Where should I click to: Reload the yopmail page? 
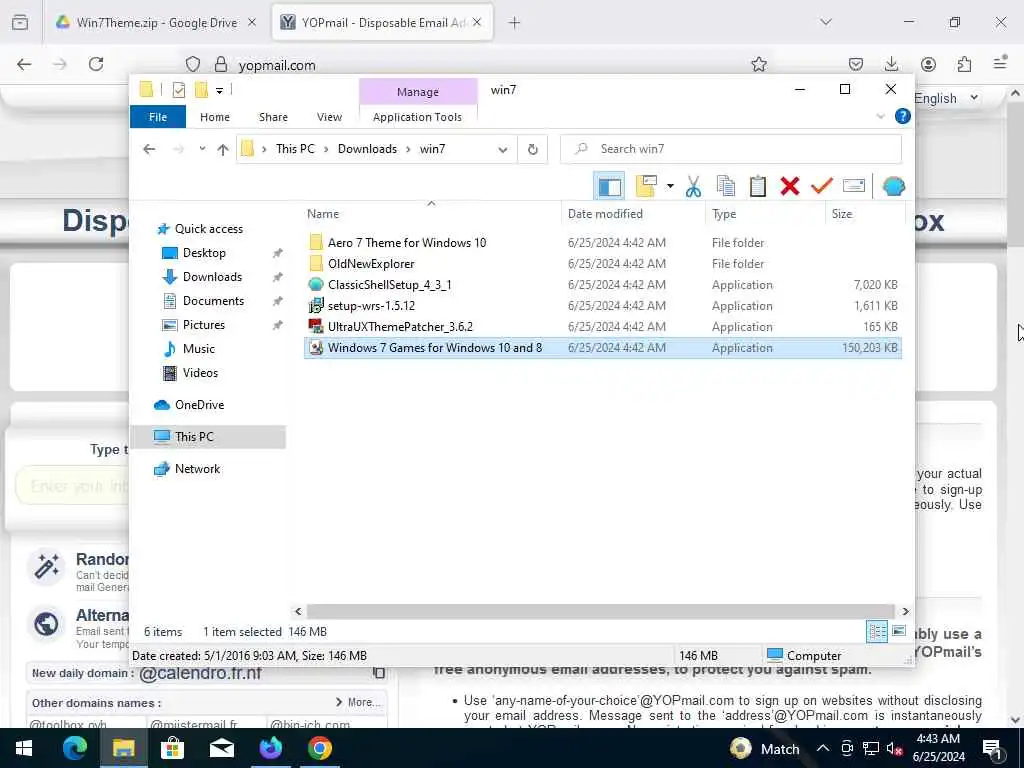(x=96, y=64)
